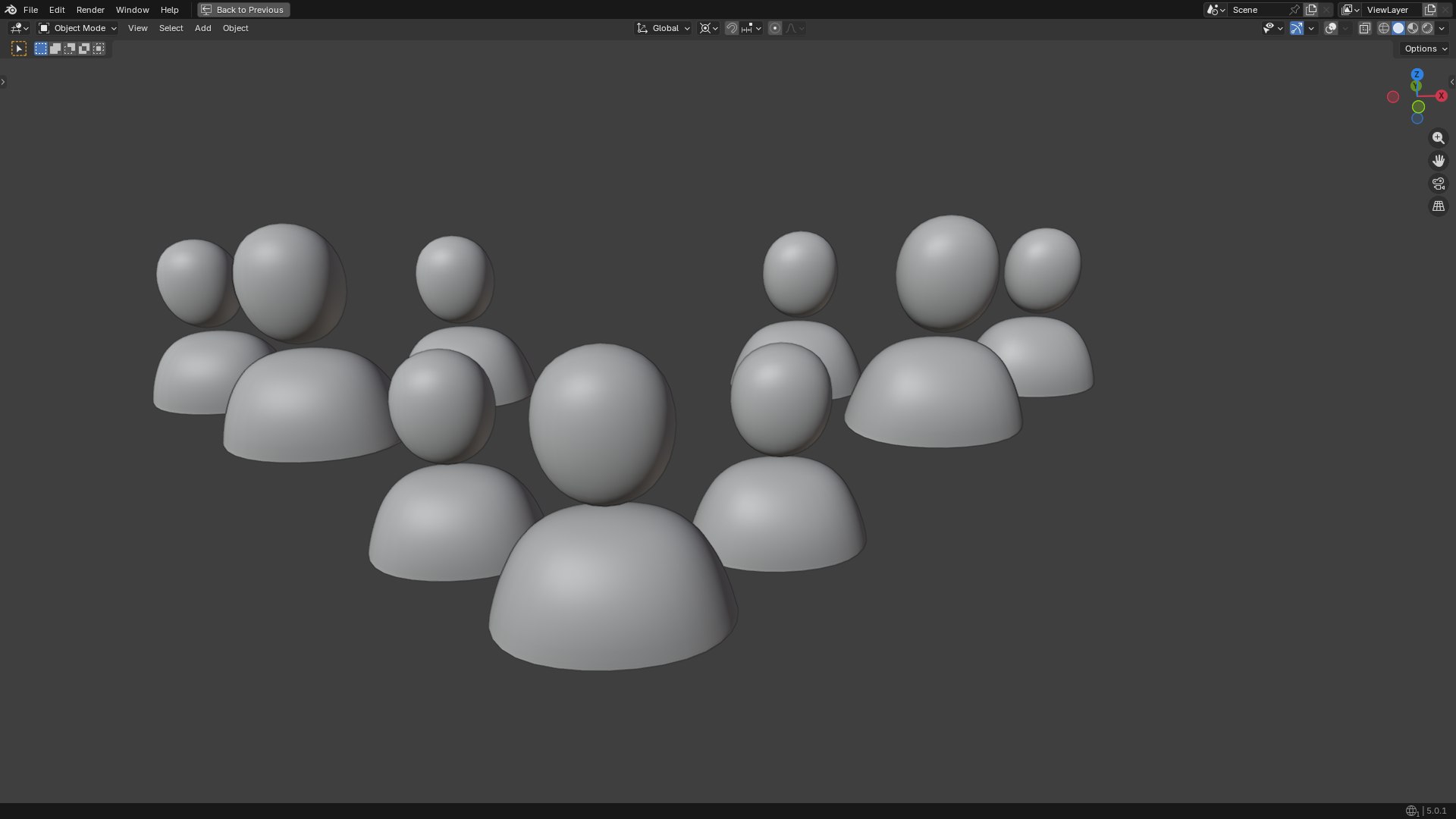Click the version 5.0.1 status text
The width and height of the screenshot is (1456, 819).
point(1436,811)
